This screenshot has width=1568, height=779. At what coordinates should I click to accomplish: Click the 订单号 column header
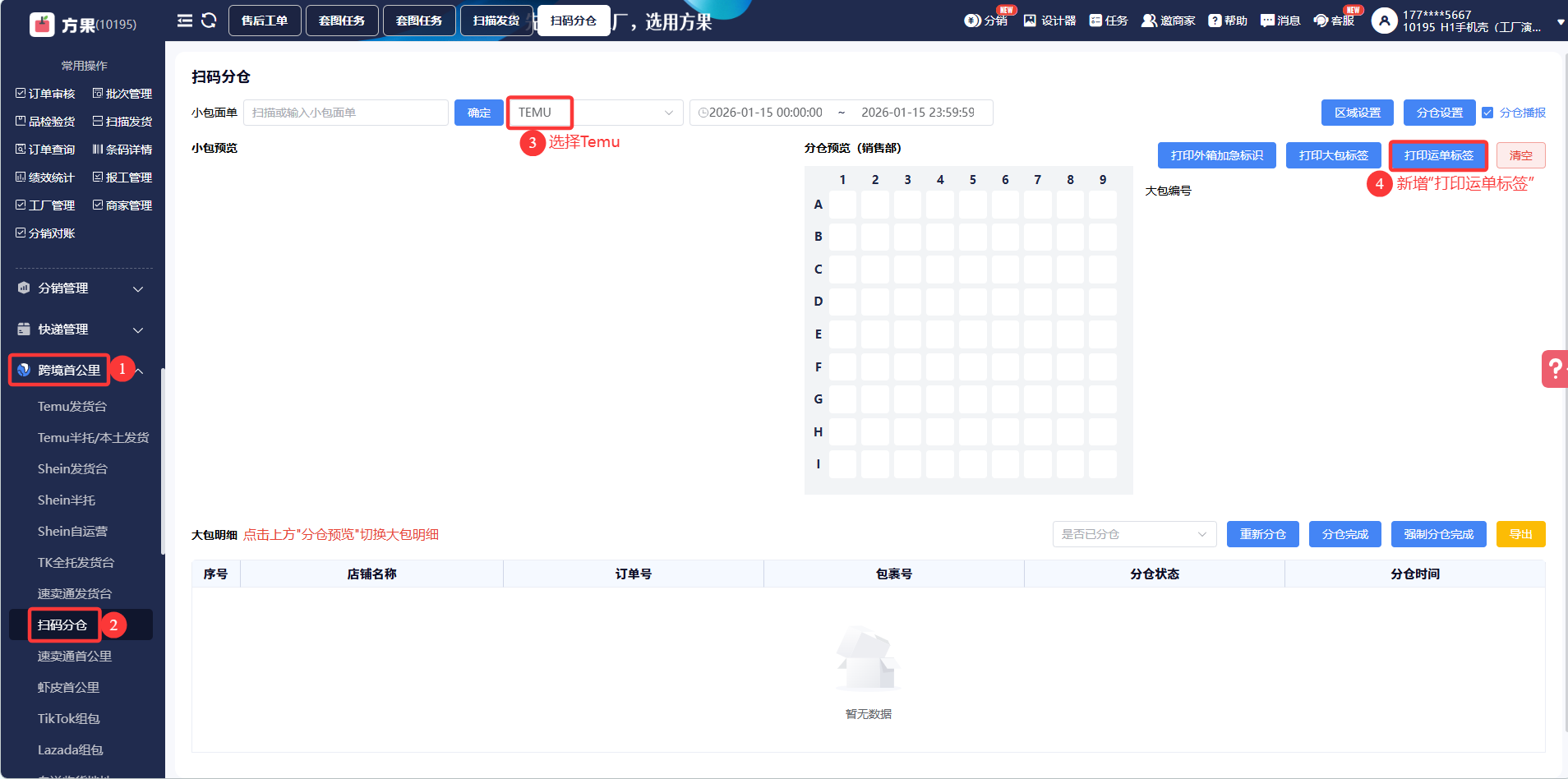[634, 574]
